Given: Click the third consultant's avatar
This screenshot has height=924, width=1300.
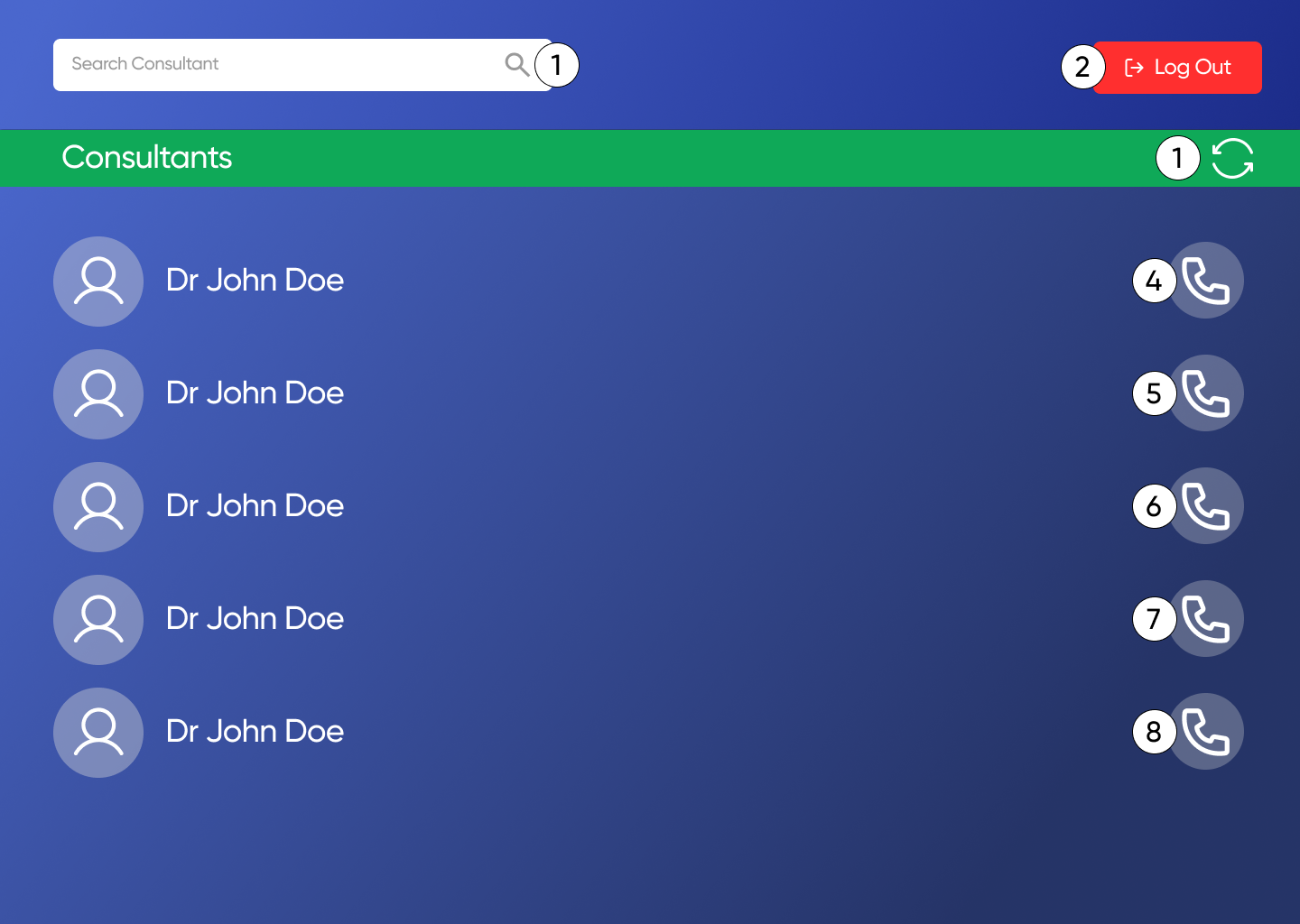Looking at the screenshot, I should coord(98,507).
